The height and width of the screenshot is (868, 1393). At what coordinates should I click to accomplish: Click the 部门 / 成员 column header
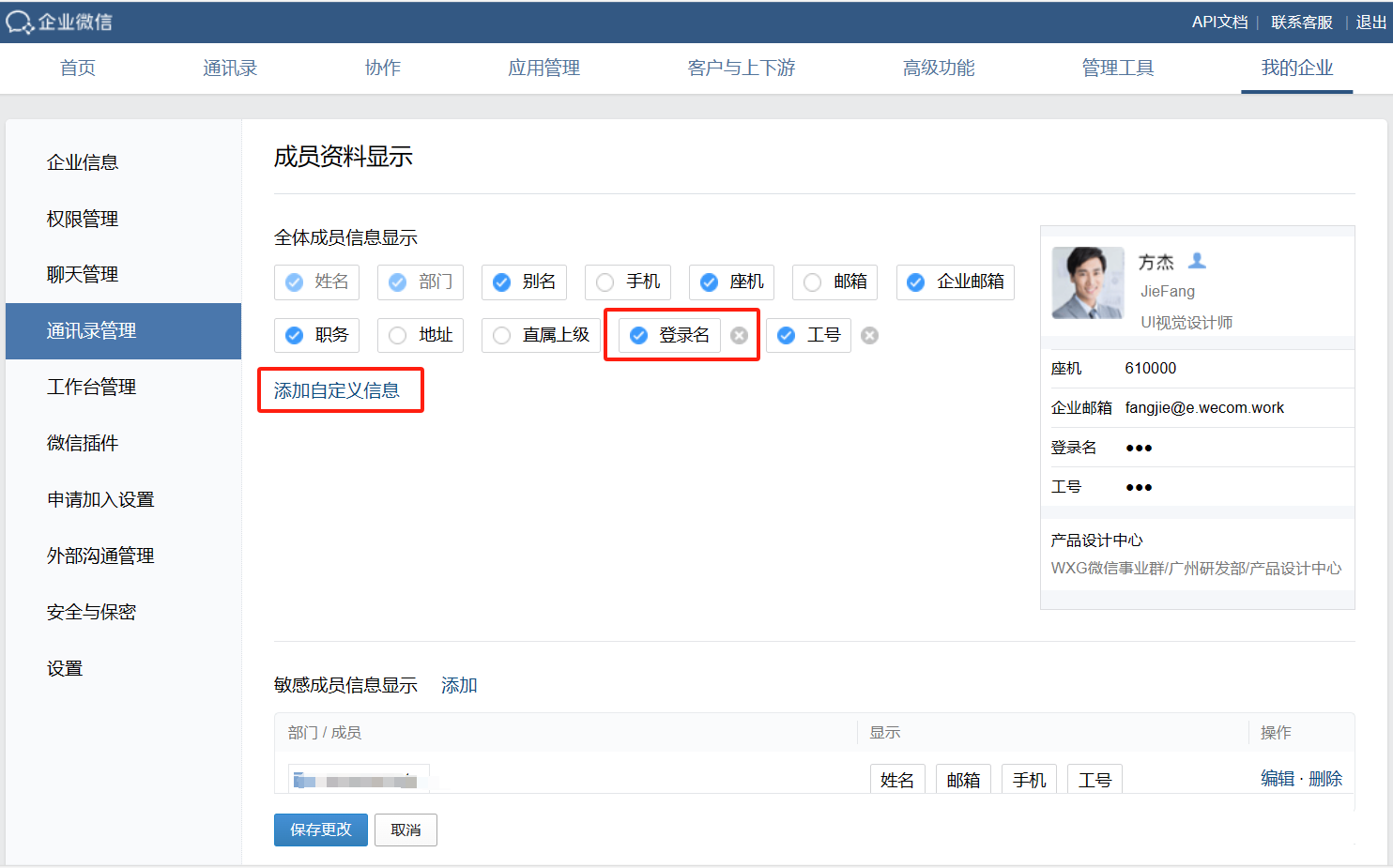click(x=325, y=733)
